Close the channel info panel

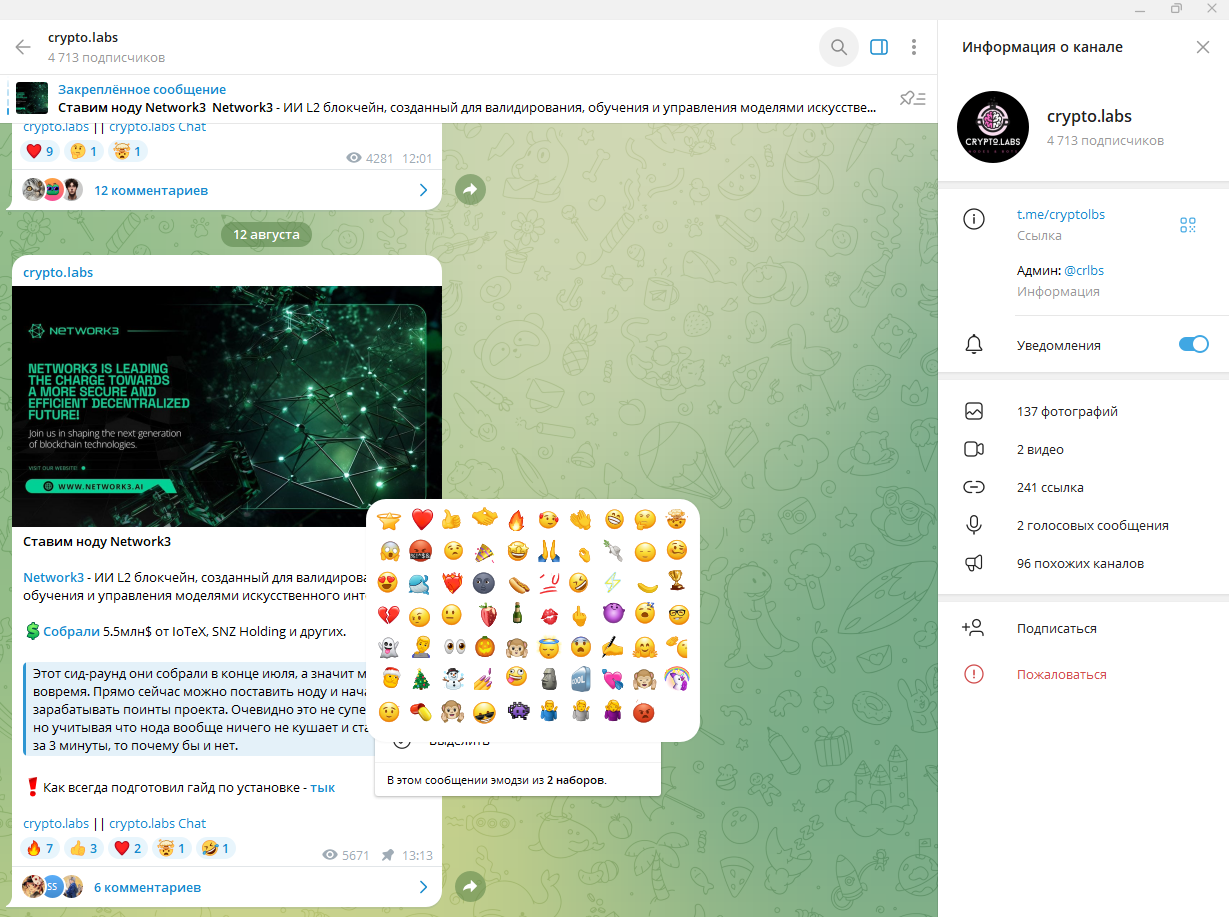tap(1203, 47)
